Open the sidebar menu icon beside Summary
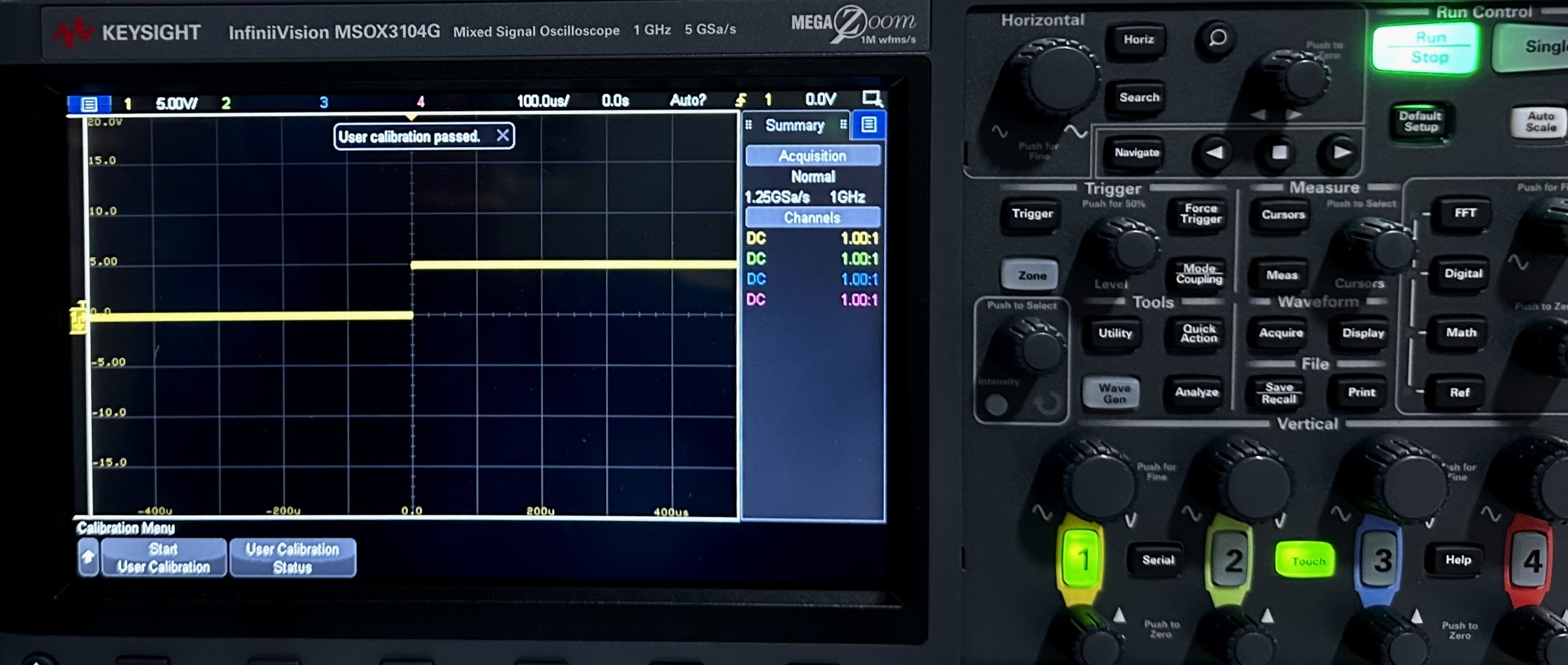 868,124
